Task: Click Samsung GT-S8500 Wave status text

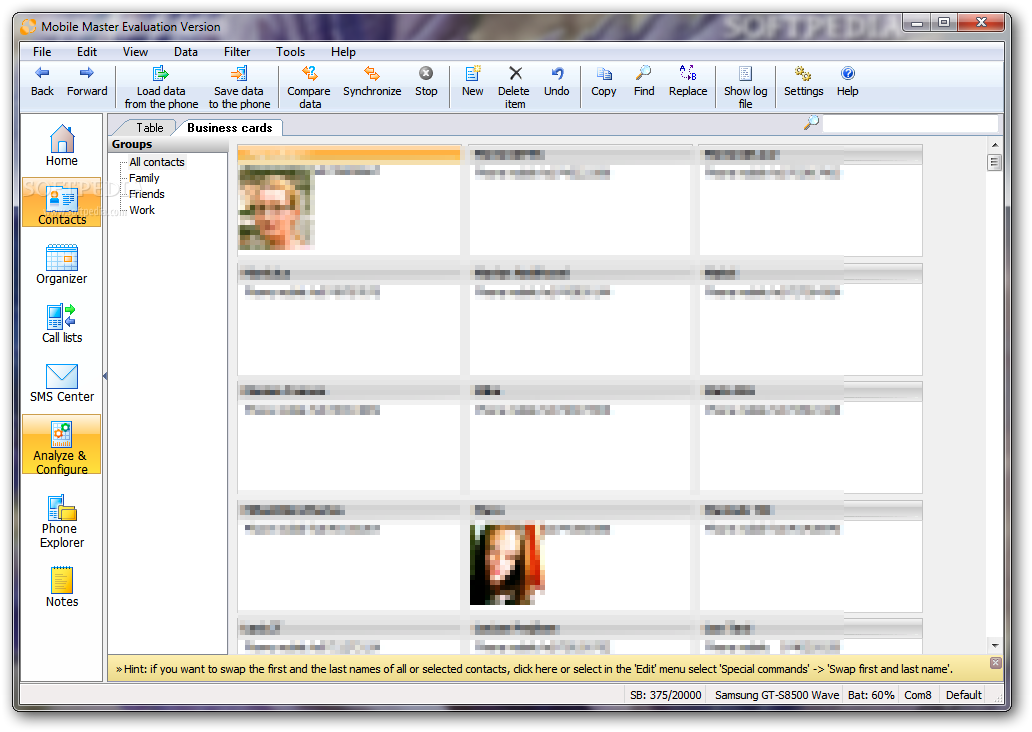Action: click(x=777, y=695)
